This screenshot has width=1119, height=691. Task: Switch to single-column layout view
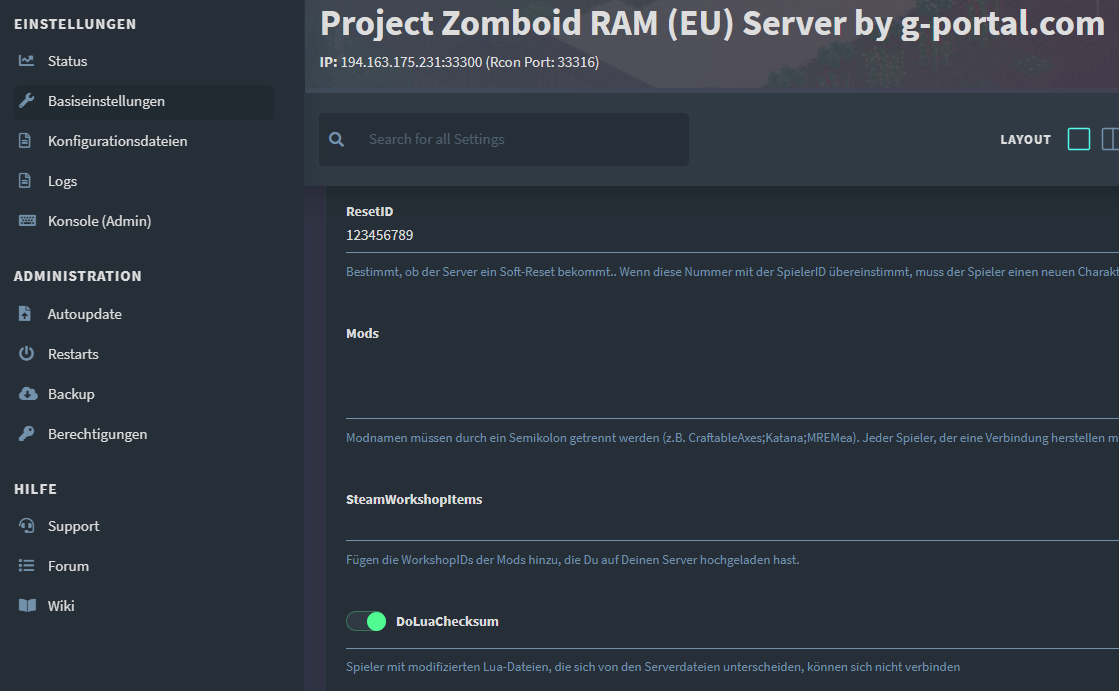pyautogui.click(x=1079, y=139)
